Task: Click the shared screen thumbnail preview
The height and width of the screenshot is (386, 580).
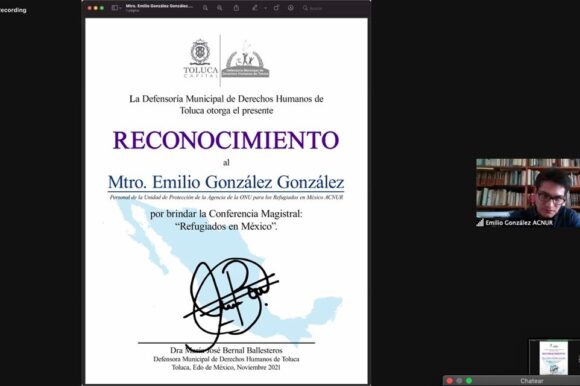Action: coord(554,358)
